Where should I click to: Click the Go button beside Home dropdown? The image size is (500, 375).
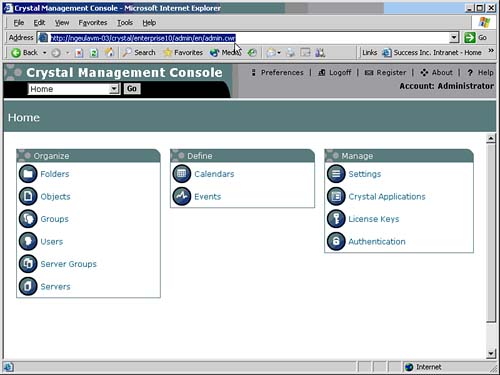point(132,89)
